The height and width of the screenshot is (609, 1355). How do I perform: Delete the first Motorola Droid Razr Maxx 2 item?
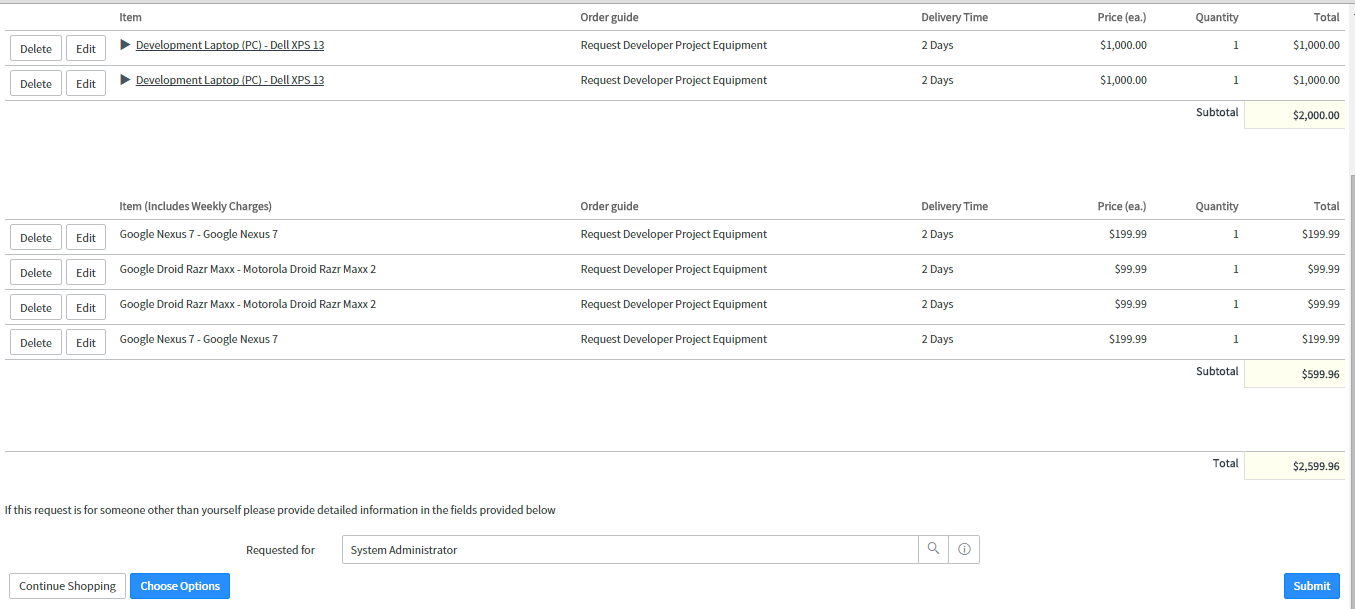pos(36,273)
